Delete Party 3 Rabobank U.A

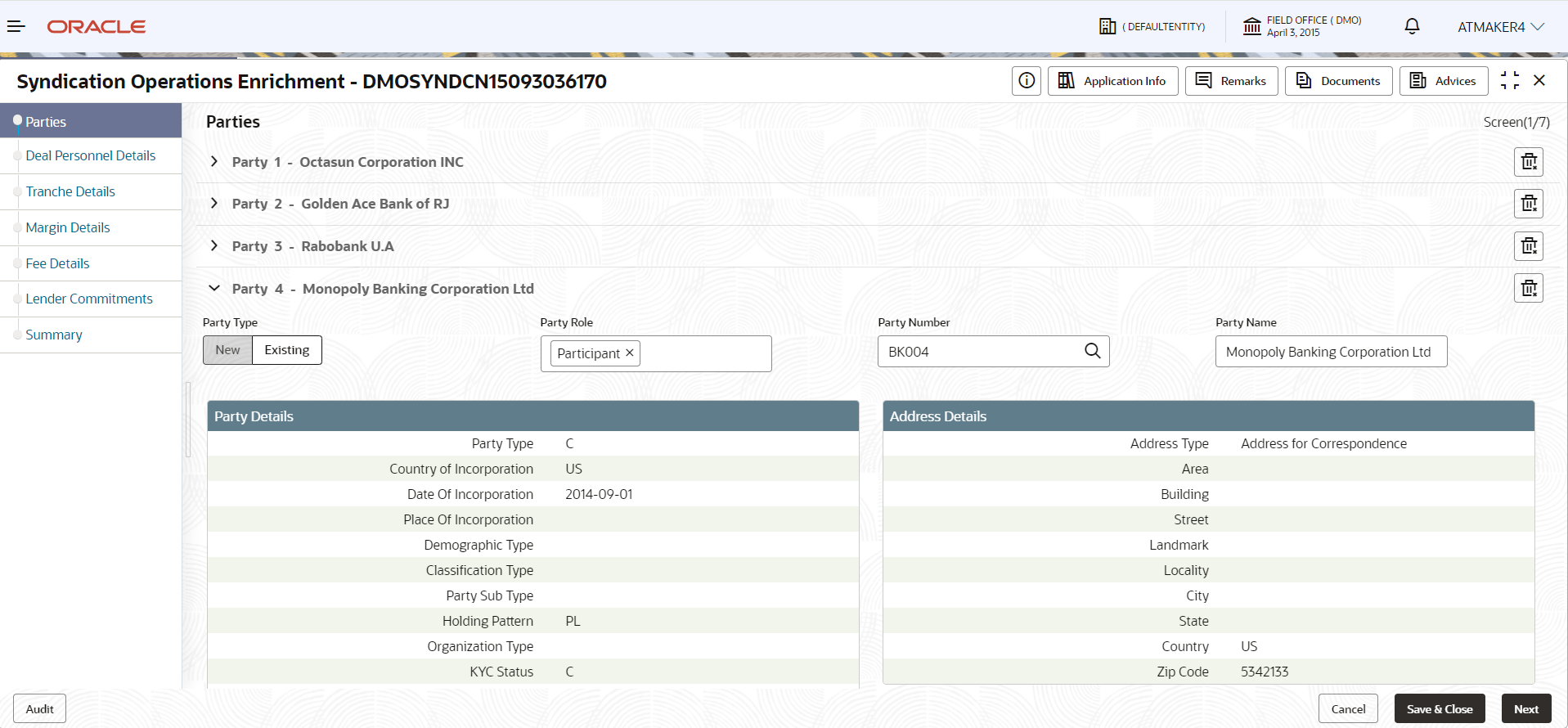(1529, 246)
